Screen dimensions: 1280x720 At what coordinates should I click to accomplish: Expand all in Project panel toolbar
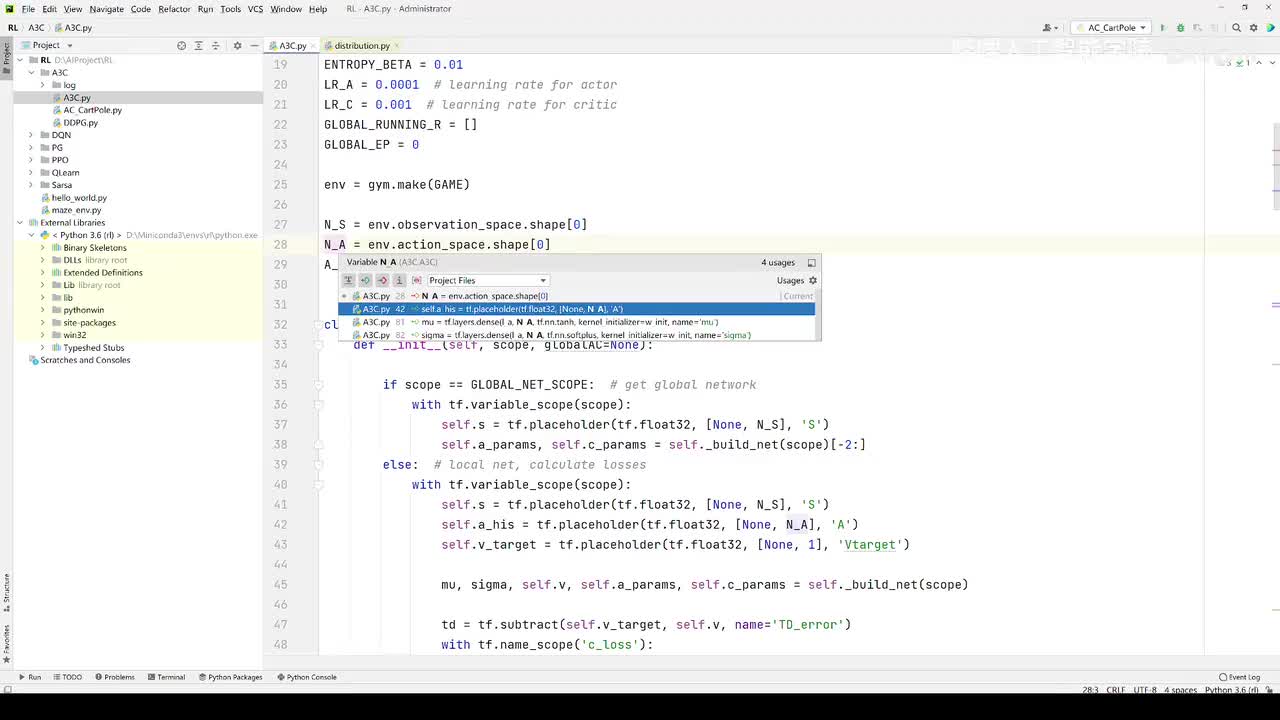click(198, 45)
